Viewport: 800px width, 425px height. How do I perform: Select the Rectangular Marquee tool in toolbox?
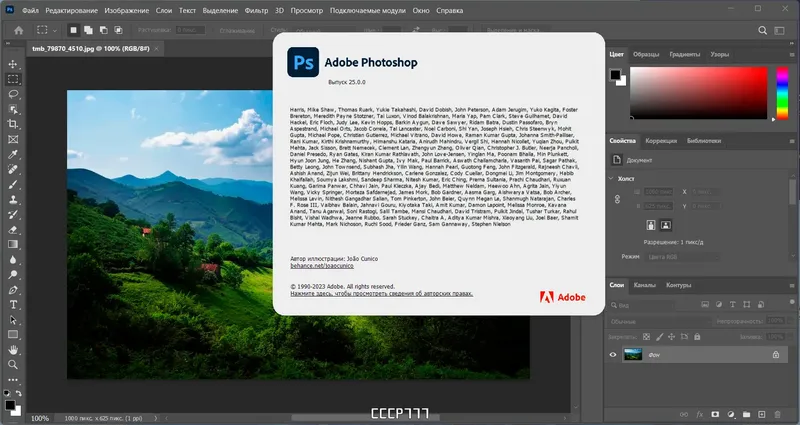pos(13,79)
